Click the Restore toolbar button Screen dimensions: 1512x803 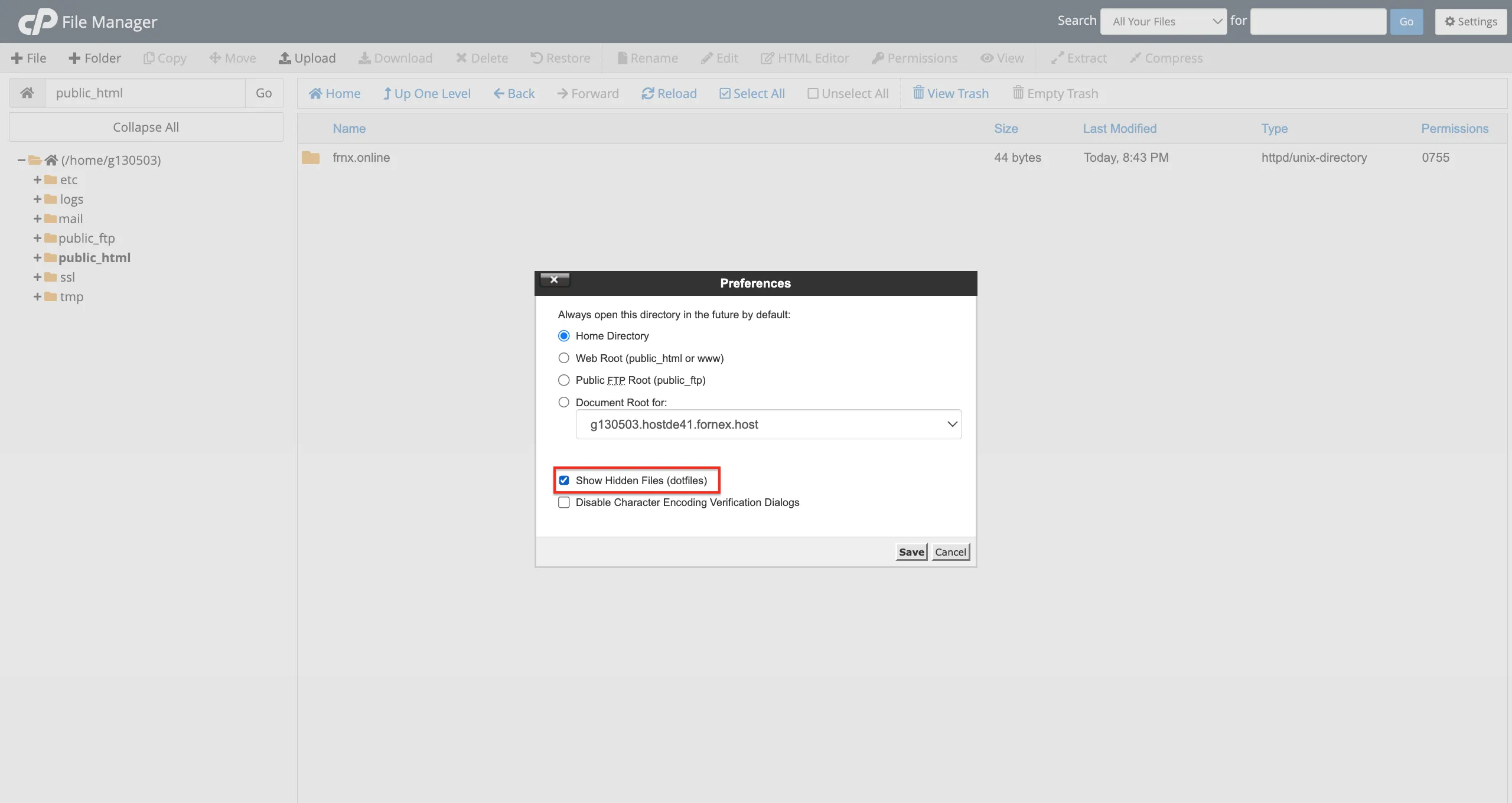[561, 58]
